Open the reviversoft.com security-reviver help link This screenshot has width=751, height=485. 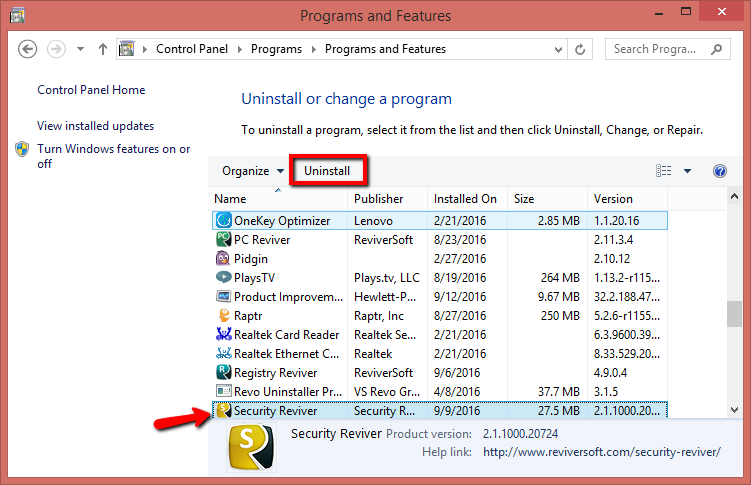pos(602,452)
